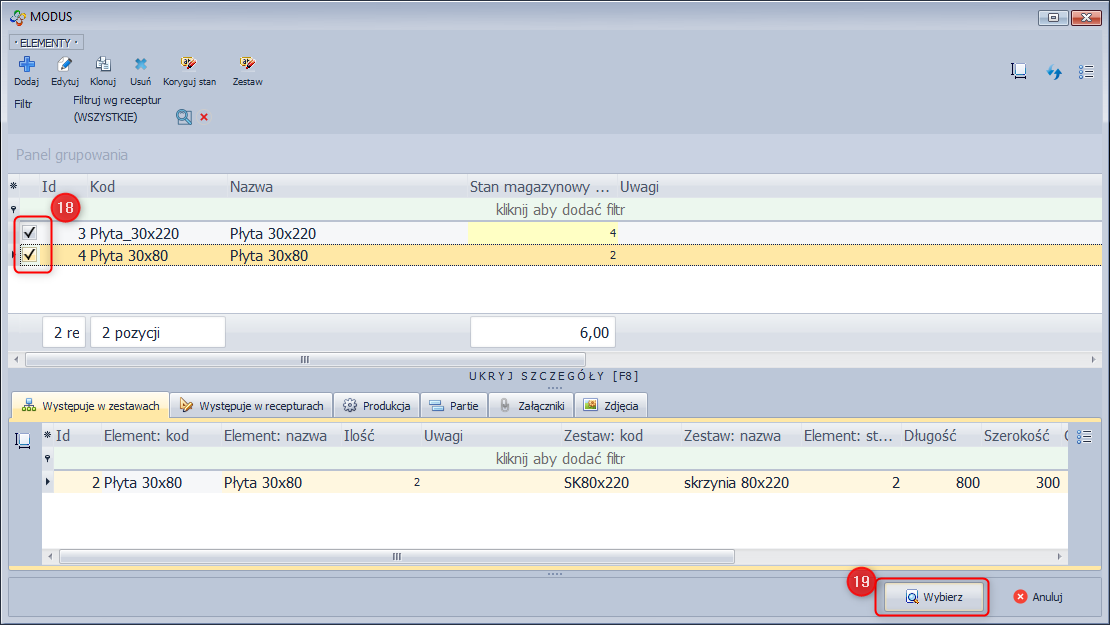The image size is (1110, 625).
Task: Click the Usuń (delete) icon
Action: click(141, 65)
